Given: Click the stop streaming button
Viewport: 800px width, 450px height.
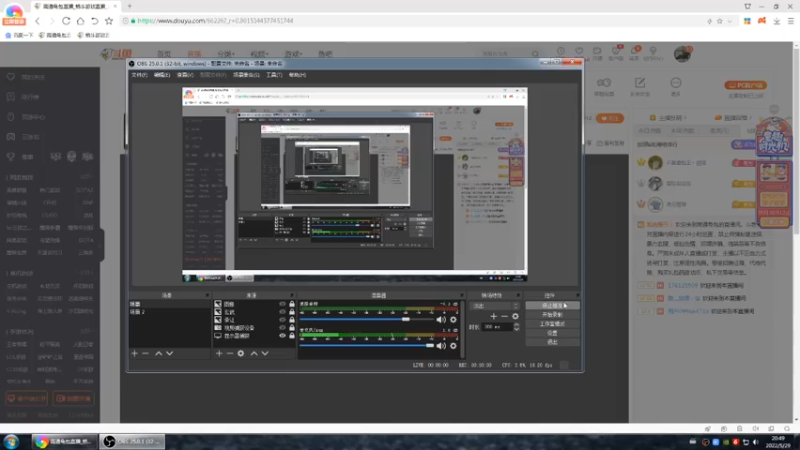Looking at the screenshot, I should 553,306.
